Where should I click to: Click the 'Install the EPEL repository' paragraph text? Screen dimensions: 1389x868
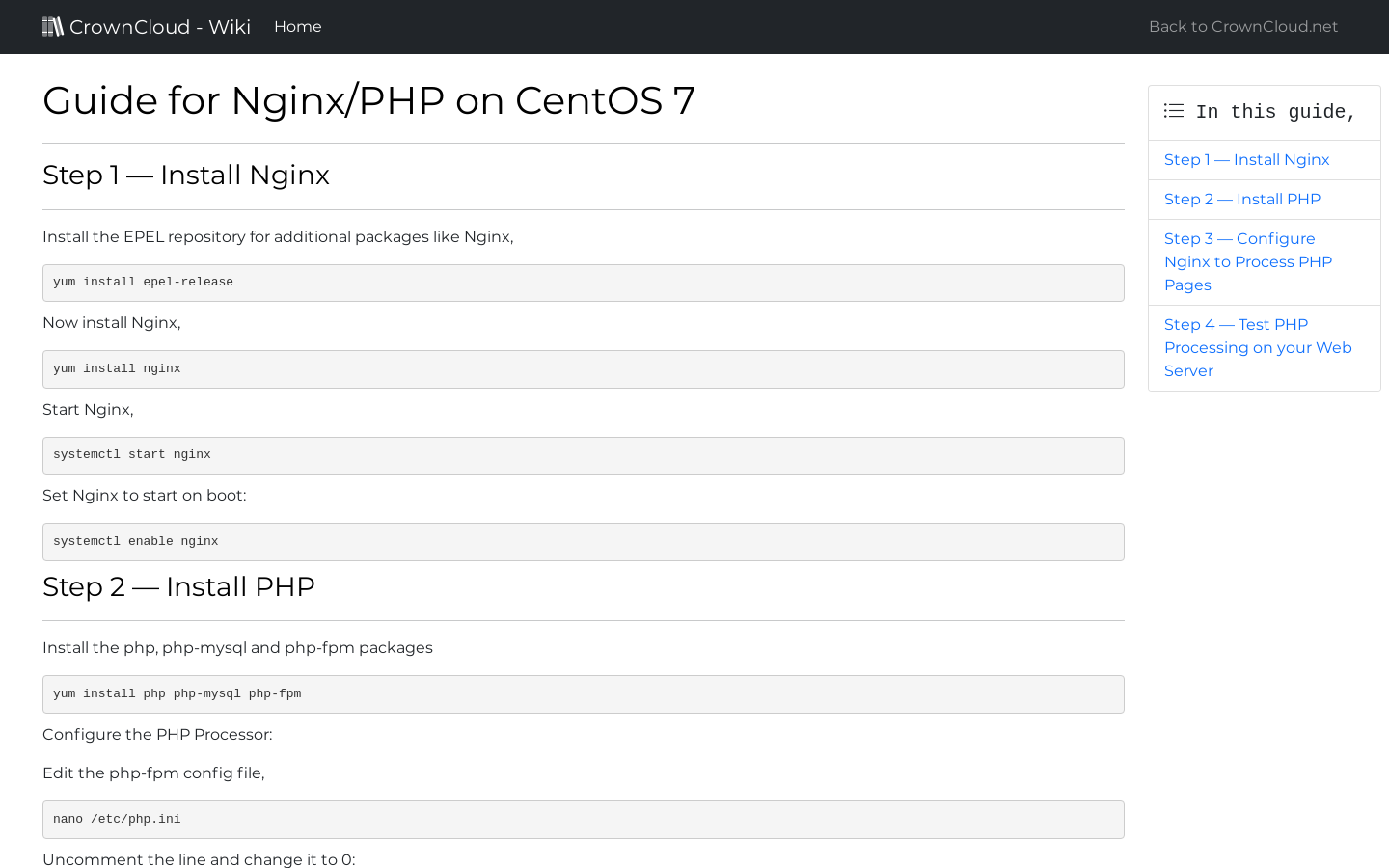pos(278,237)
